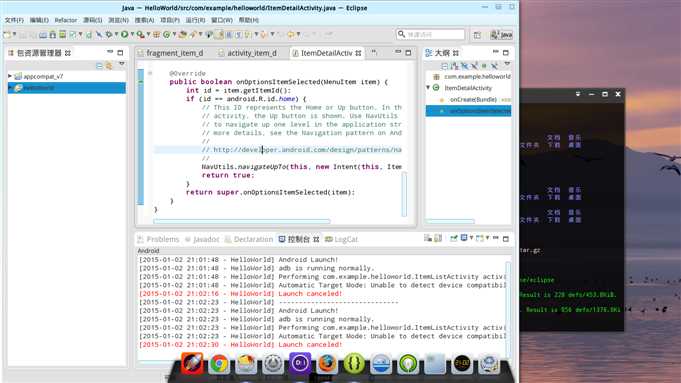Open the package explorer view menu arrow
Viewport: 681px width, 383px height.
122,64
